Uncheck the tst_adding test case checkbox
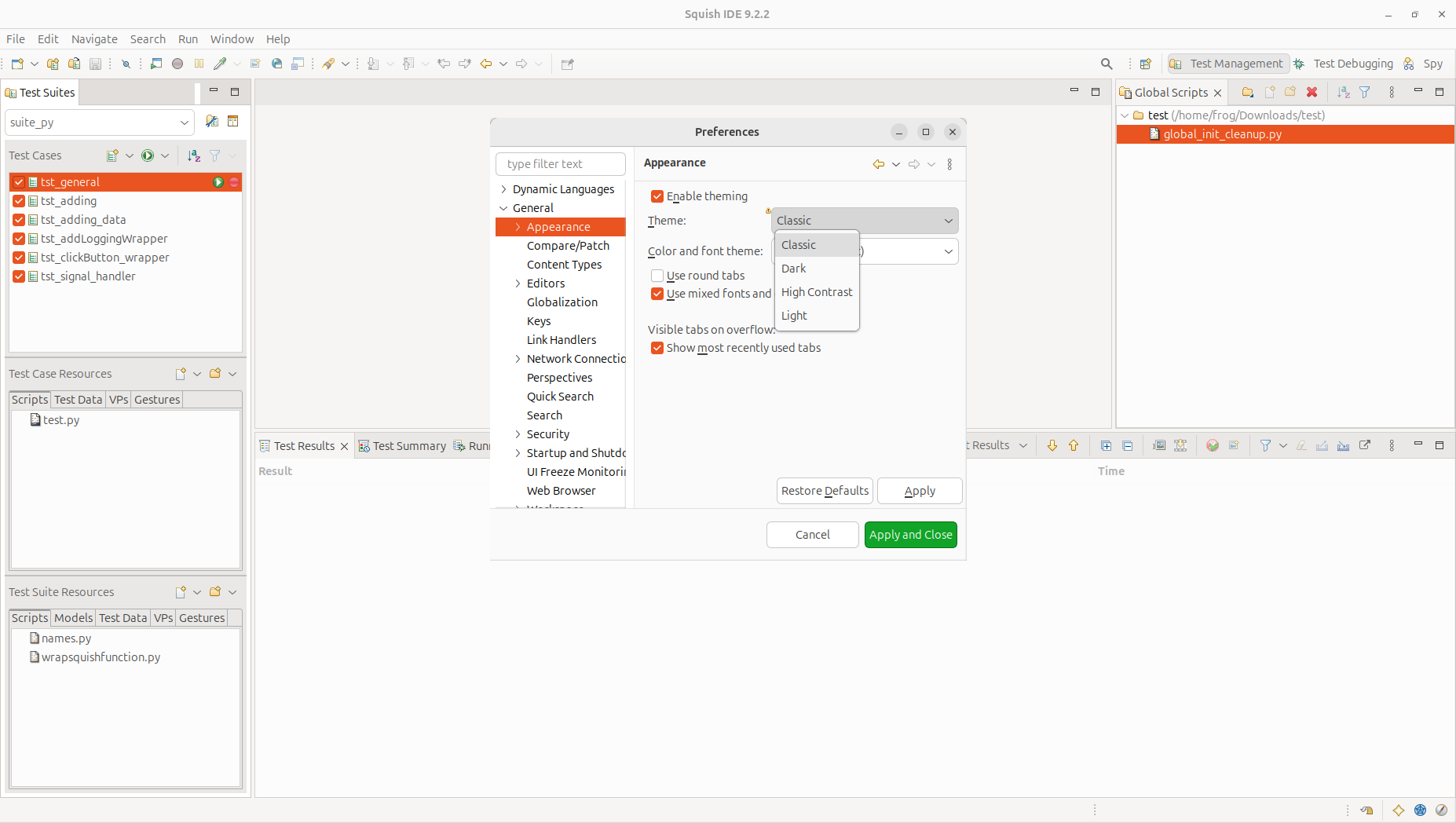Image resolution: width=1456 pixels, height=823 pixels. [19, 201]
